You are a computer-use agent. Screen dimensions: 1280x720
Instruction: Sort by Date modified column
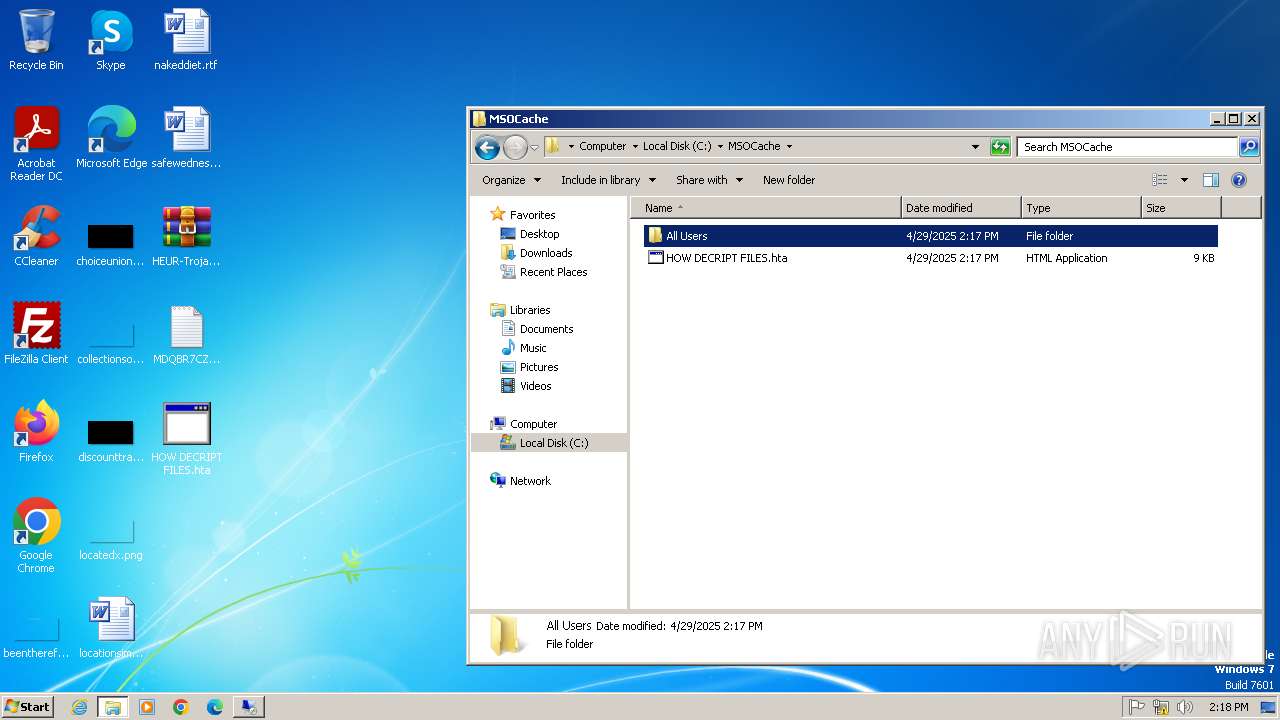point(961,208)
